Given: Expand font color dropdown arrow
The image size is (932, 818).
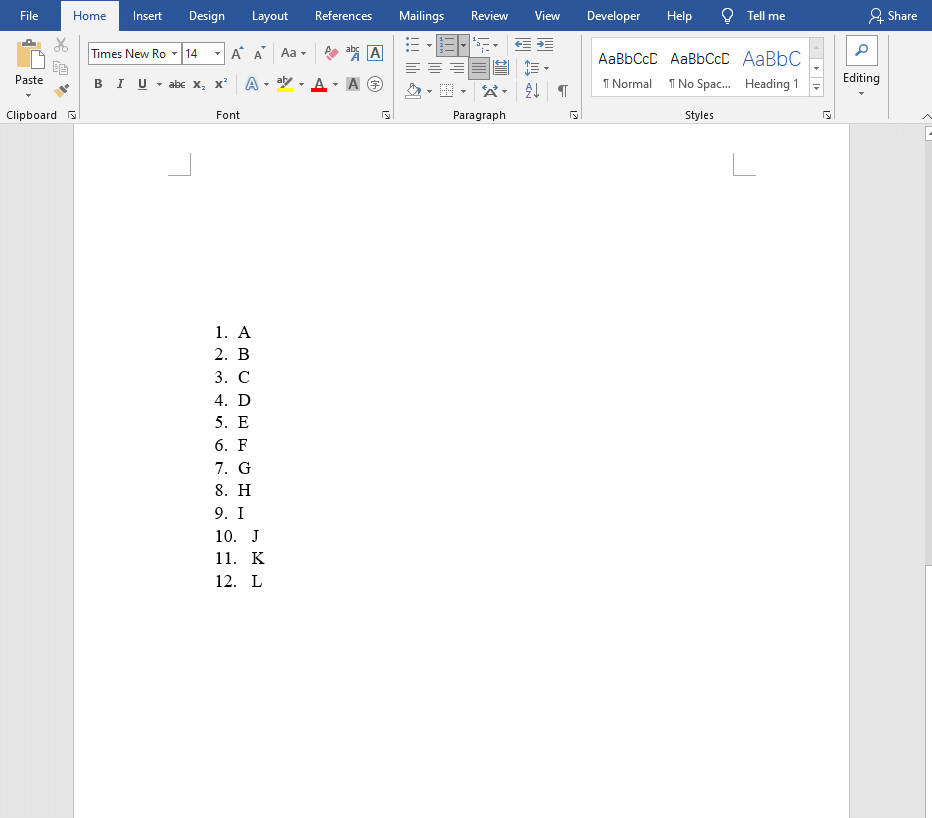Looking at the screenshot, I should (335, 84).
